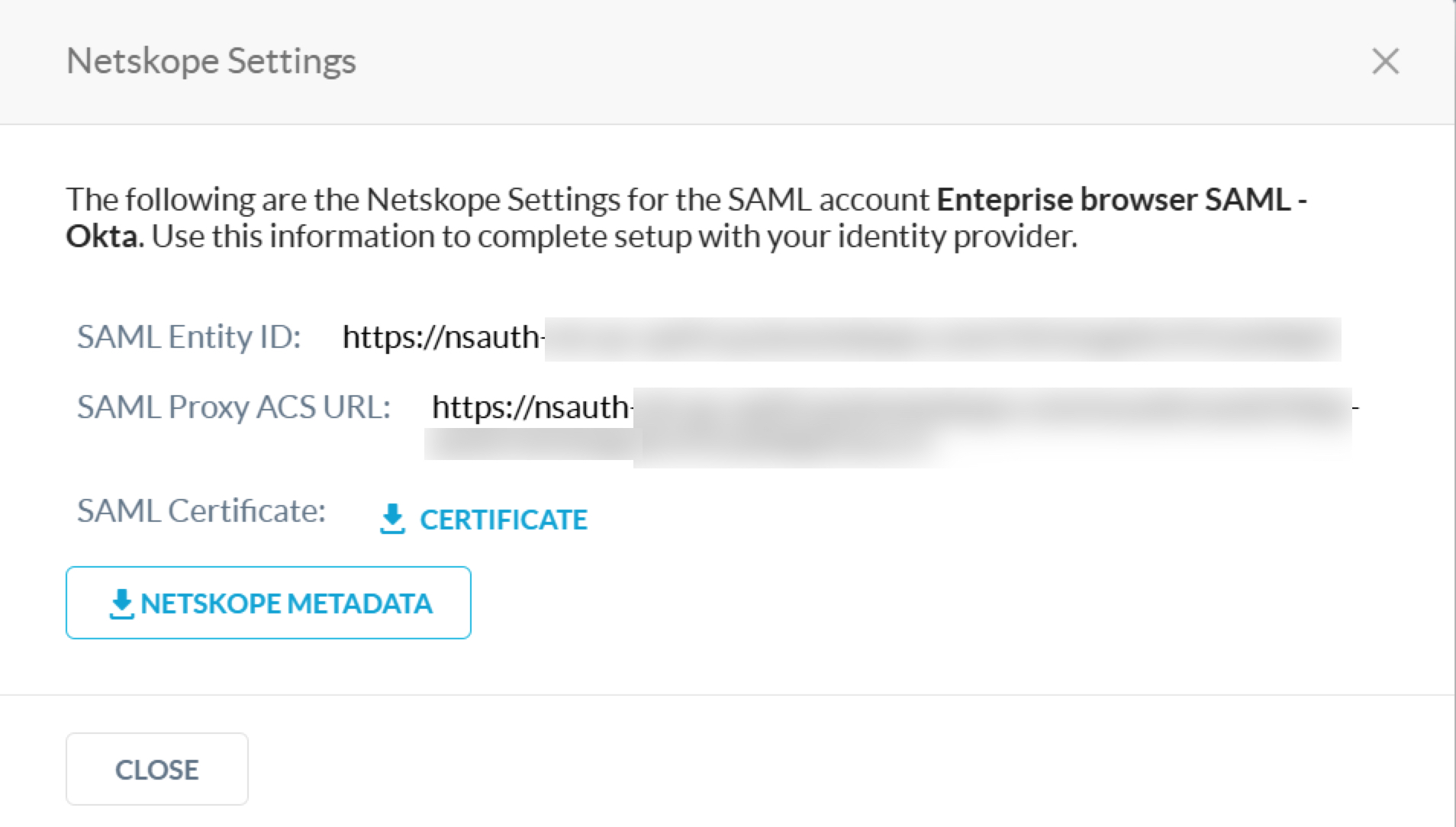This screenshot has height=827, width=1456.
Task: Click the 'identity provider' text in the description
Action: coord(956,237)
